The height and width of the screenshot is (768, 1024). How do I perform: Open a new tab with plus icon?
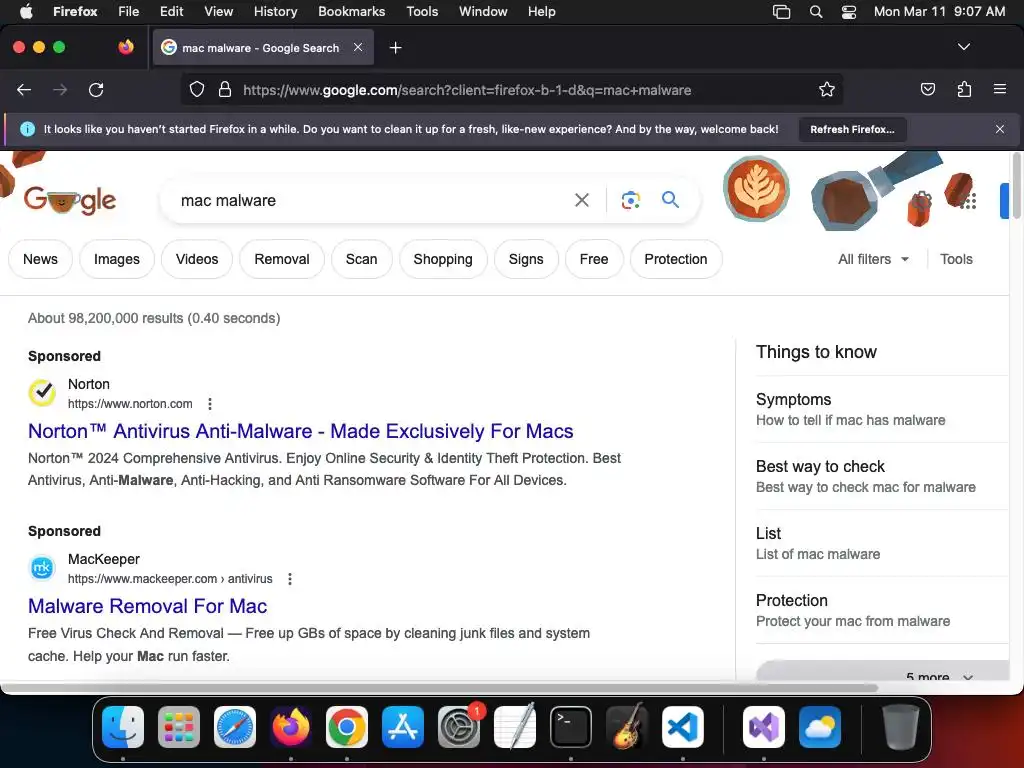(x=395, y=48)
